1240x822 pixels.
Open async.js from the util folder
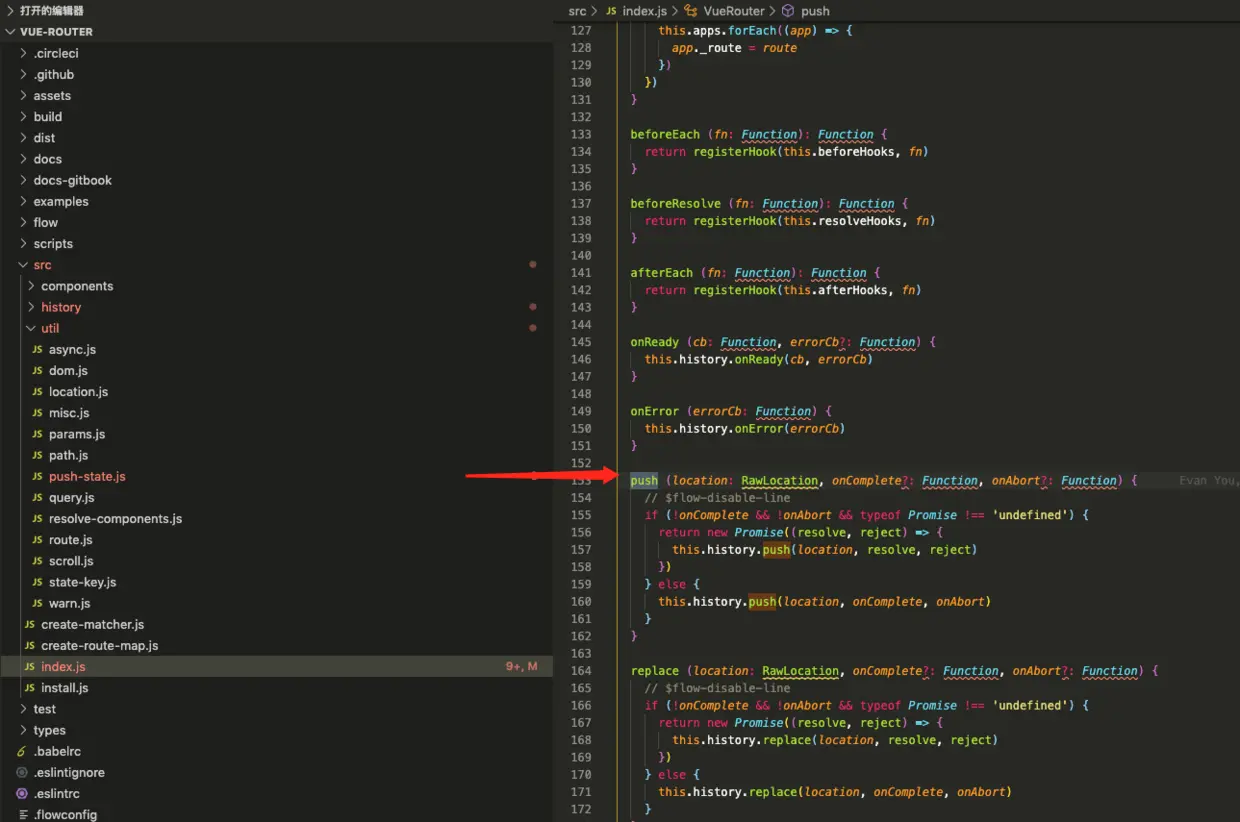pyautogui.click(x=72, y=350)
